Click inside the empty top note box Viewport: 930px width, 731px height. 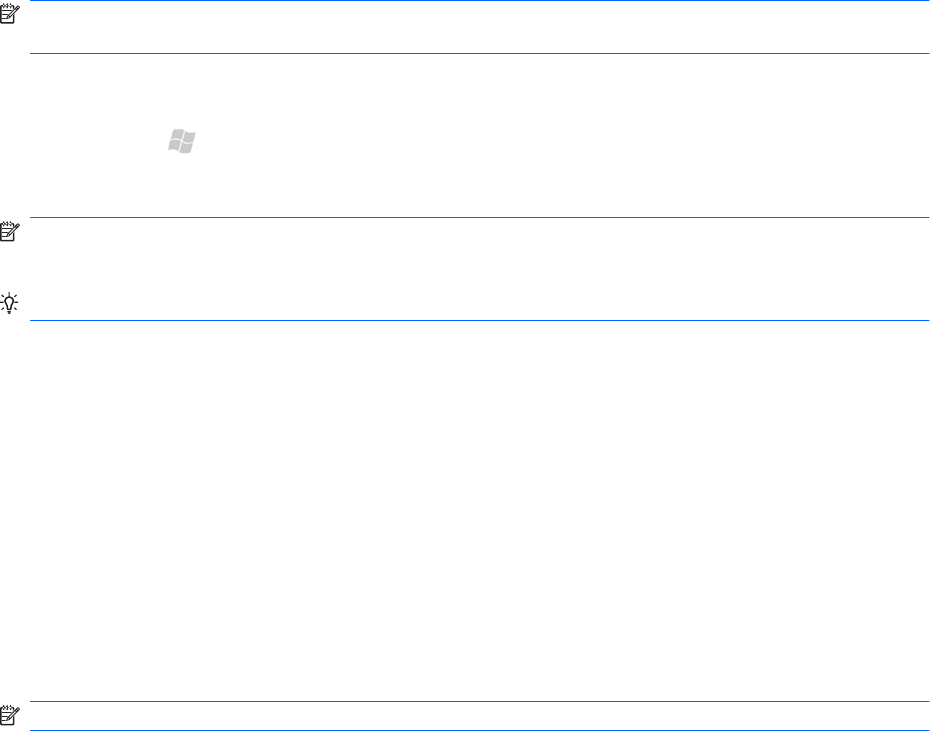coord(480,27)
